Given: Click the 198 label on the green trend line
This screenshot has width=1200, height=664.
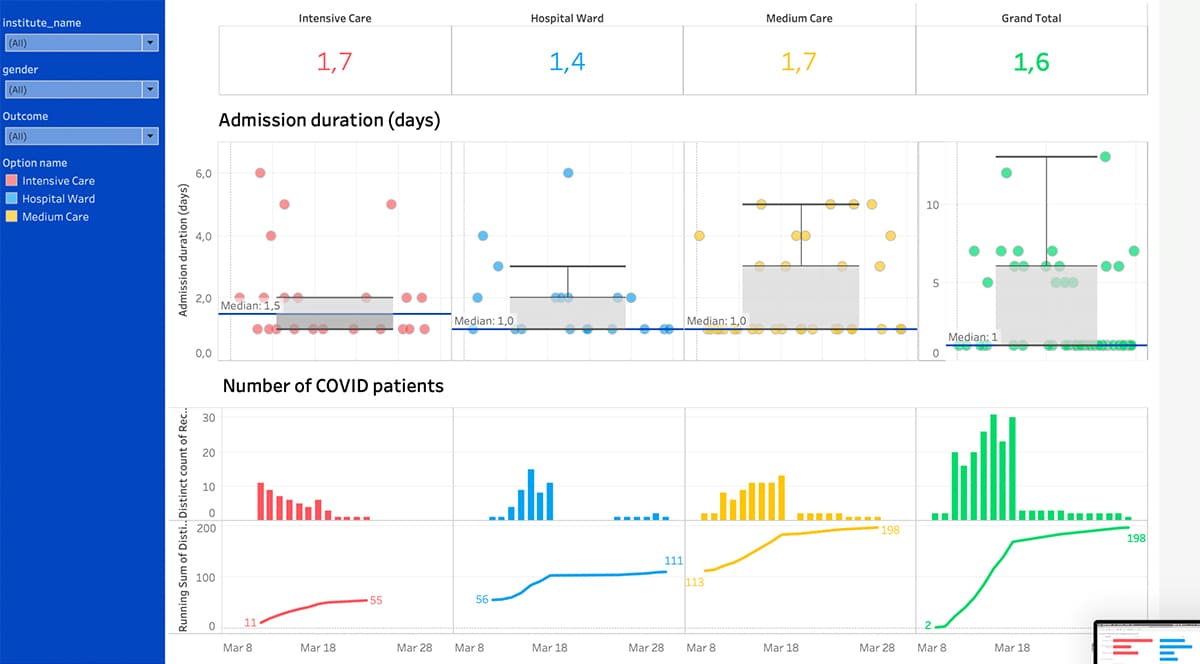Looking at the screenshot, I should point(1134,538).
